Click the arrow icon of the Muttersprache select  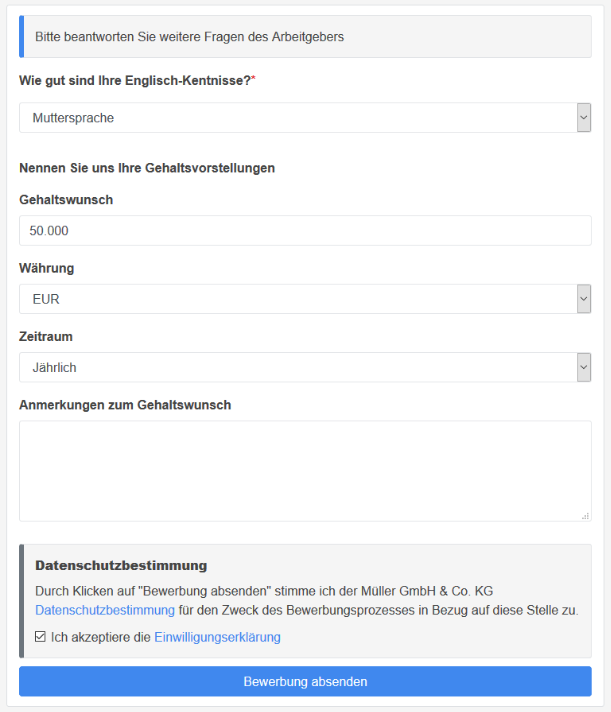(x=584, y=118)
